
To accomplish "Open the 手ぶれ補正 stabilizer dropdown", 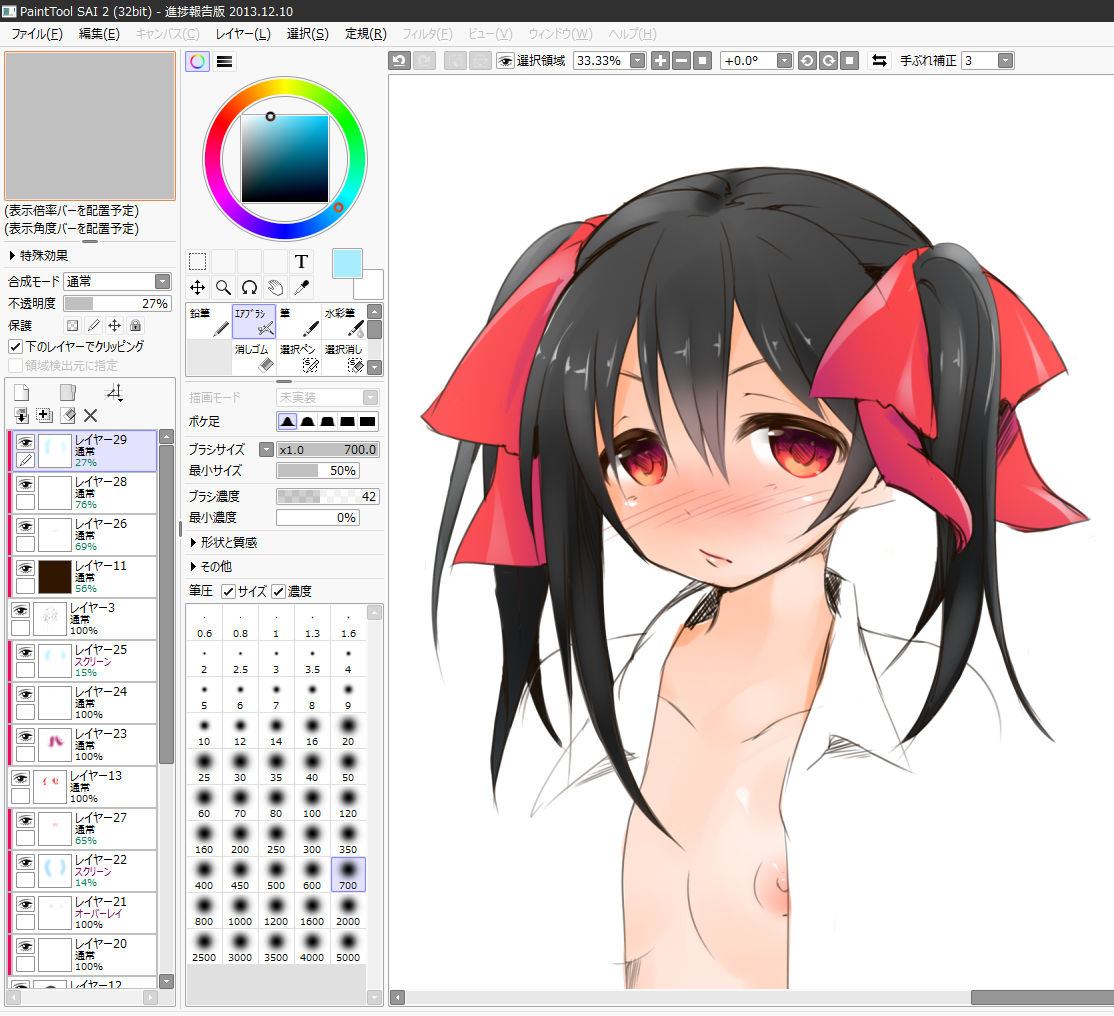I will point(1005,60).
